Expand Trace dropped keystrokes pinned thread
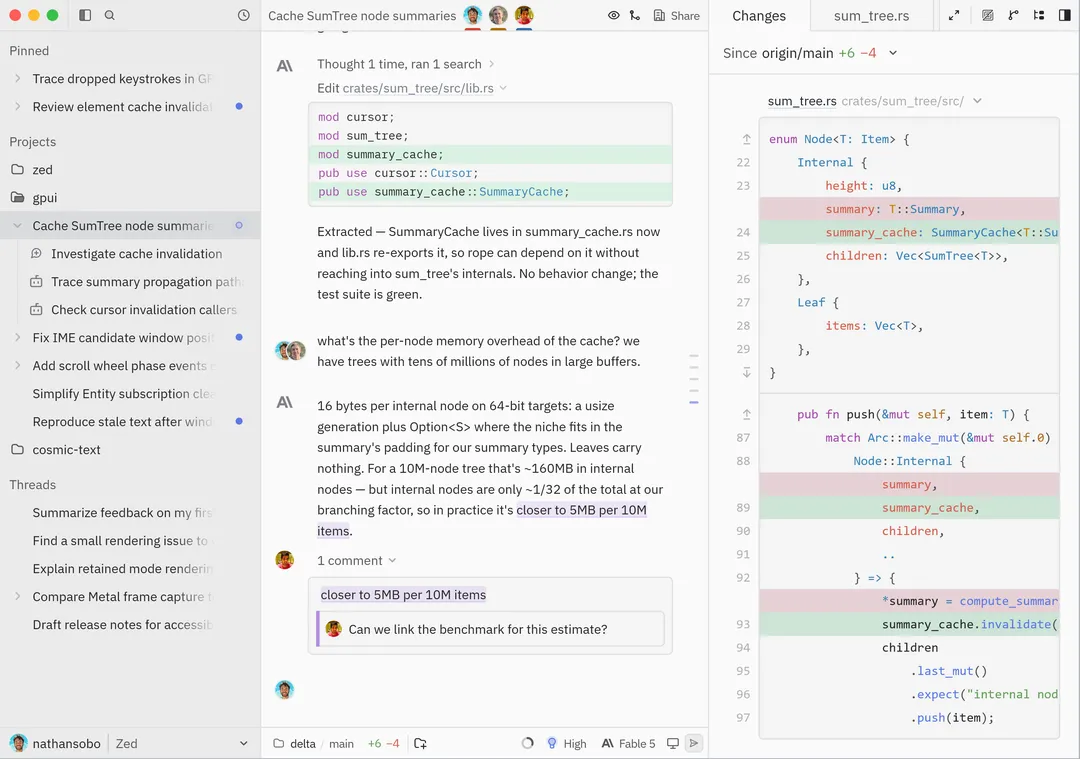Image resolution: width=1080 pixels, height=759 pixels. click(x=17, y=79)
